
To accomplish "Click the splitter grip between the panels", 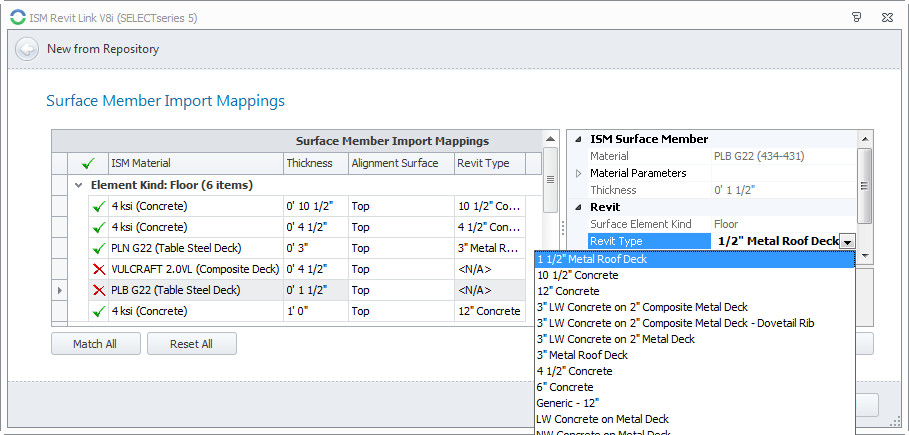I will coord(562,227).
